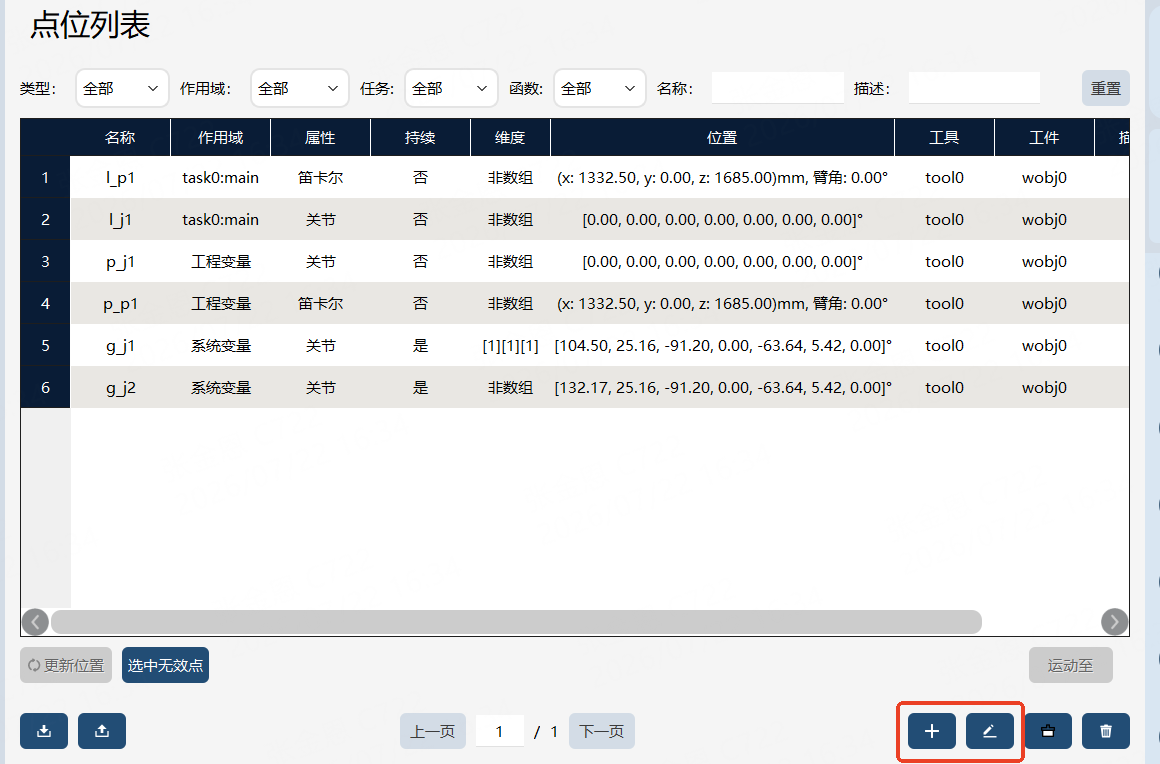This screenshot has height=764, width=1160.
Task: Click the [1][1][1] dimension cell
Action: (x=510, y=345)
